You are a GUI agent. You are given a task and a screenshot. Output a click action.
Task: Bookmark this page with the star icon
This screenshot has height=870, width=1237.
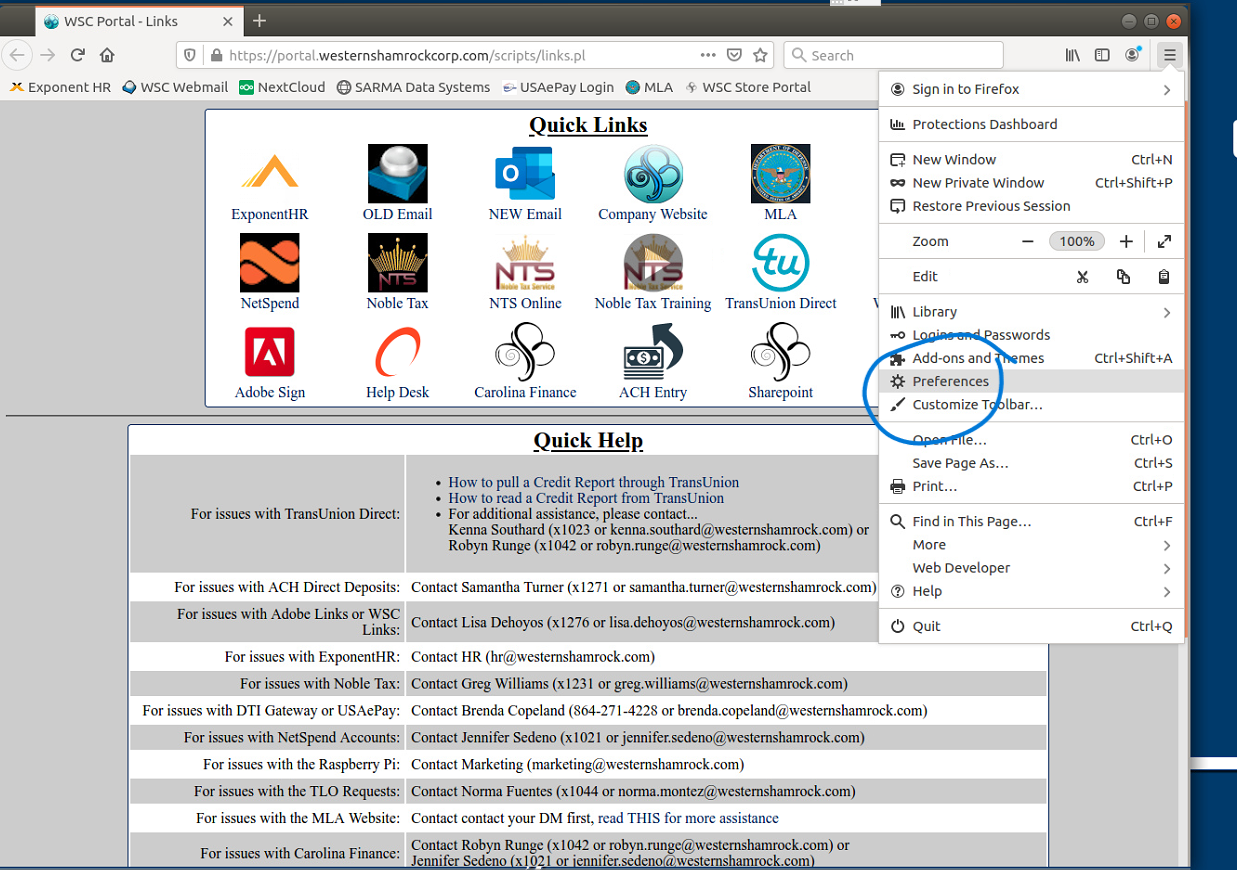point(761,55)
